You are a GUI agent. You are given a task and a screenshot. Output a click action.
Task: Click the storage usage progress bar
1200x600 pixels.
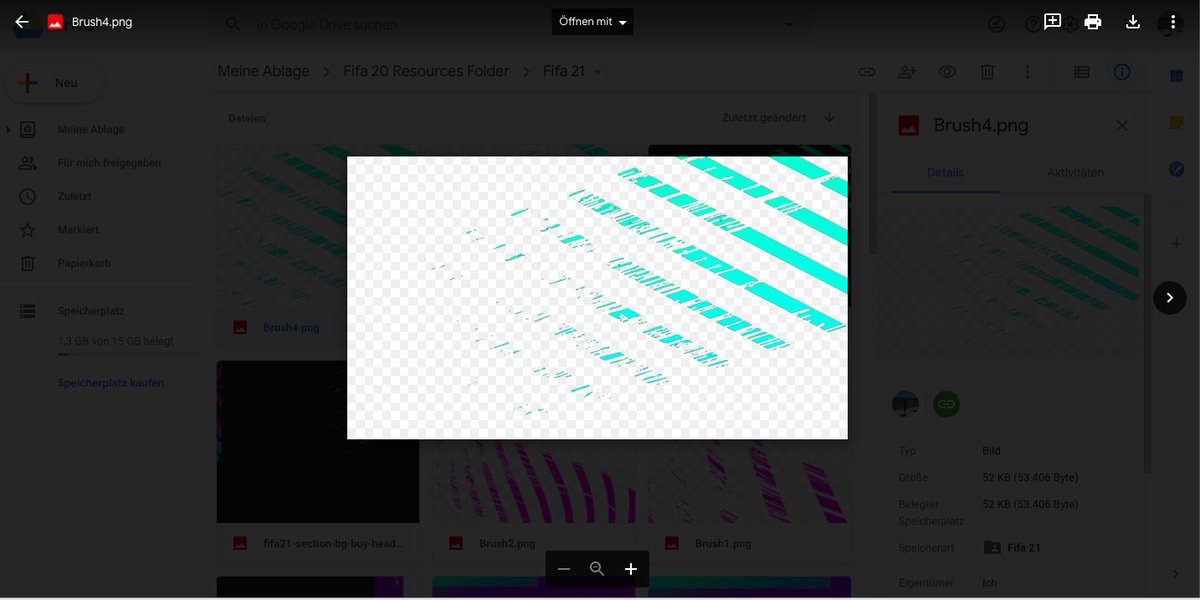click(127, 354)
